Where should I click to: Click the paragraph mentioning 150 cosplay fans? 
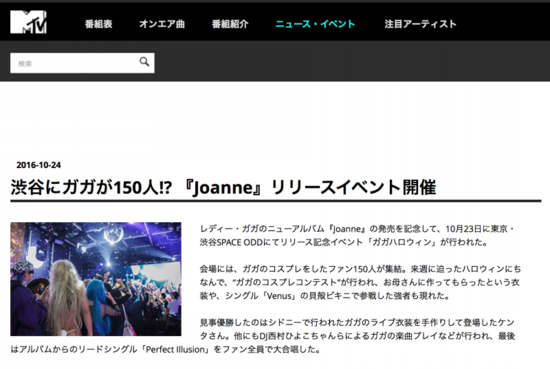[x=360, y=282]
